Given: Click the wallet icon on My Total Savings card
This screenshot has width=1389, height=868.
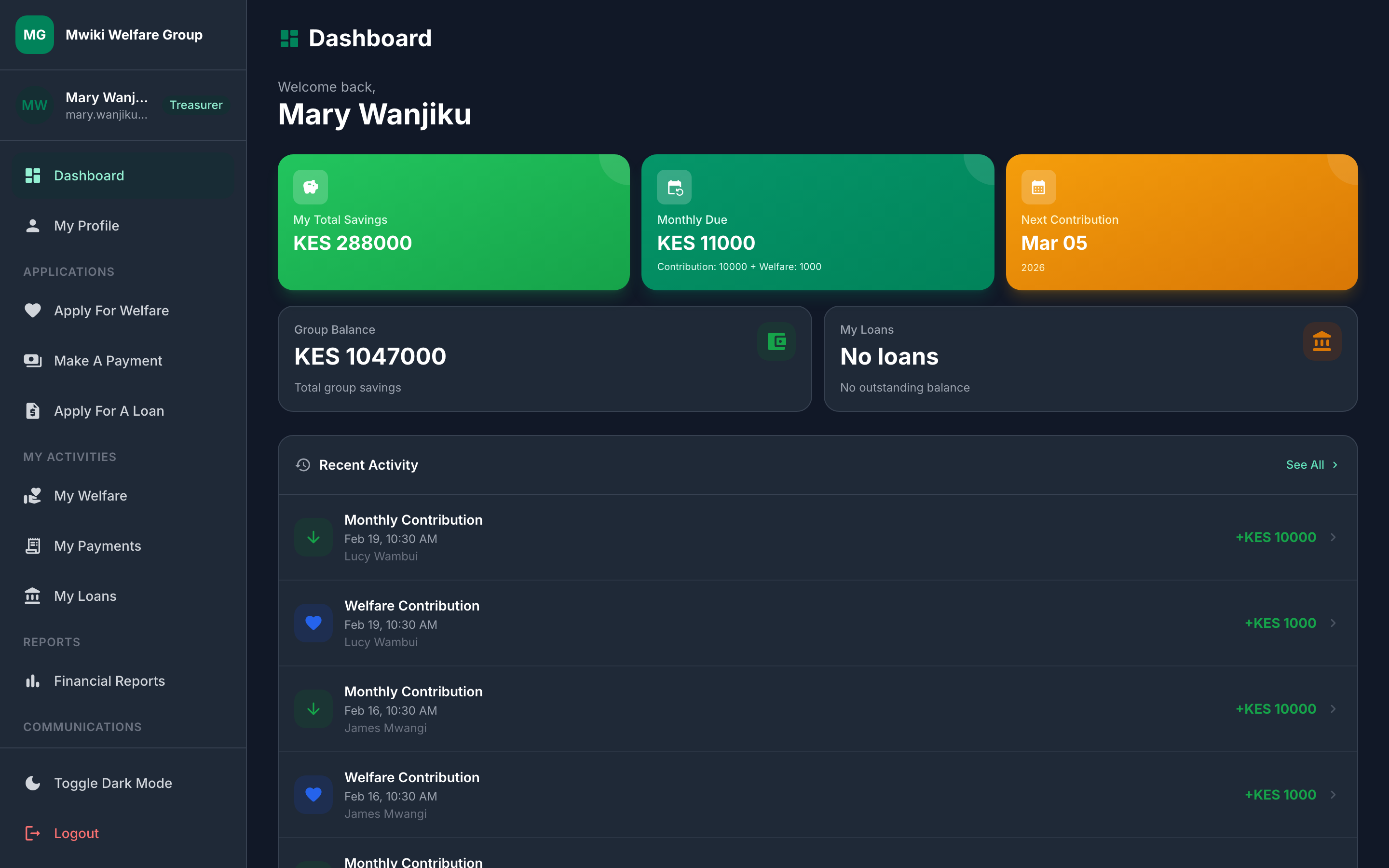Looking at the screenshot, I should [x=311, y=187].
